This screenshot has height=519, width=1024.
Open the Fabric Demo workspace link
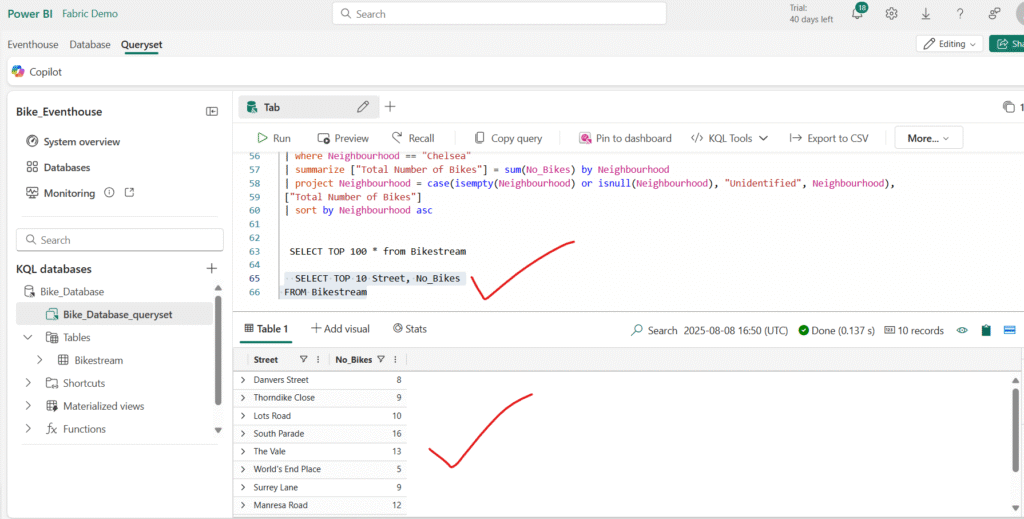click(x=90, y=14)
